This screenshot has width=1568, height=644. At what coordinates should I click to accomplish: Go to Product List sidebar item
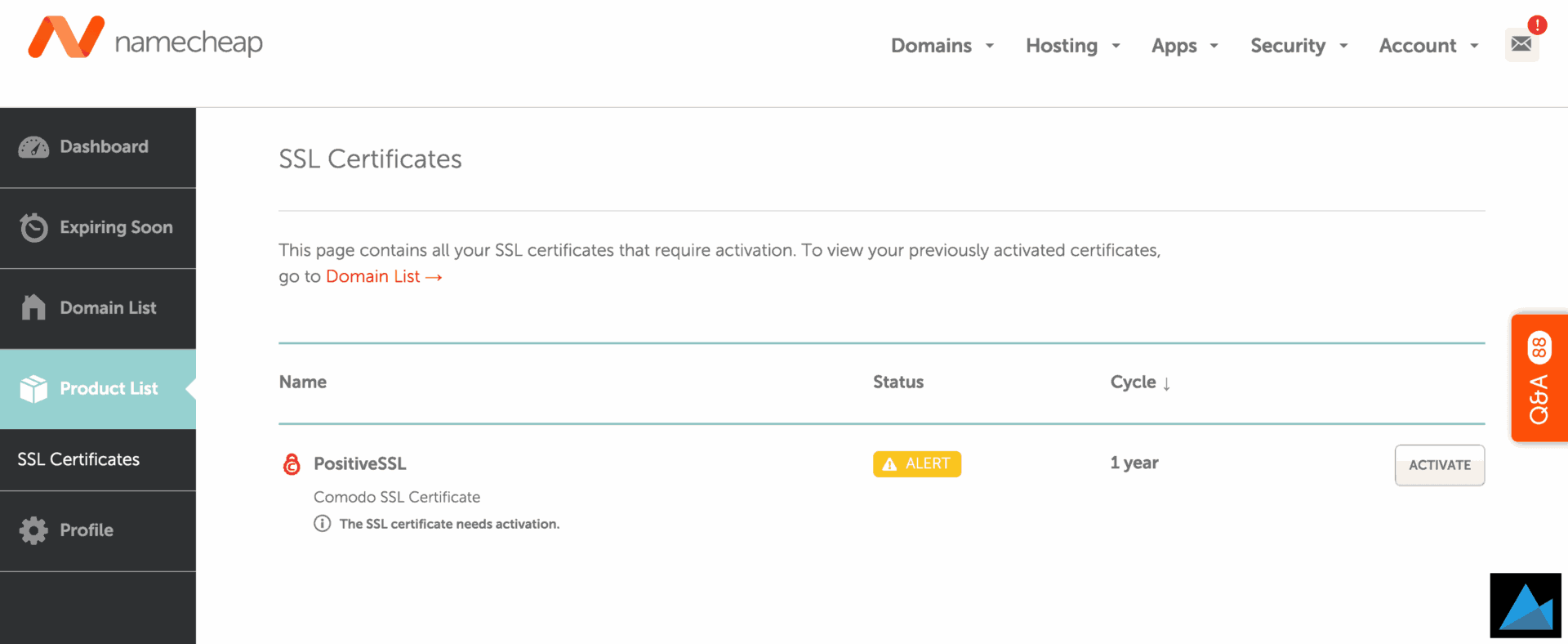(98, 389)
